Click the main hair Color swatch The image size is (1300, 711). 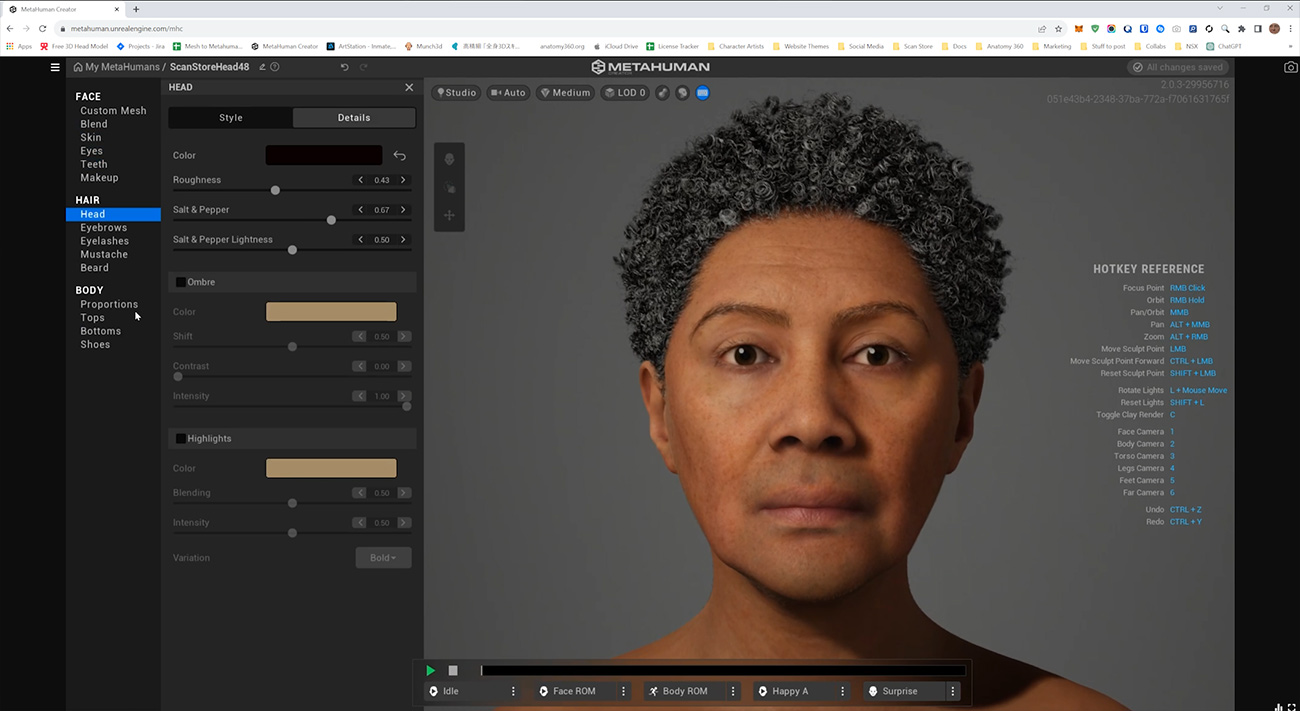click(323, 156)
